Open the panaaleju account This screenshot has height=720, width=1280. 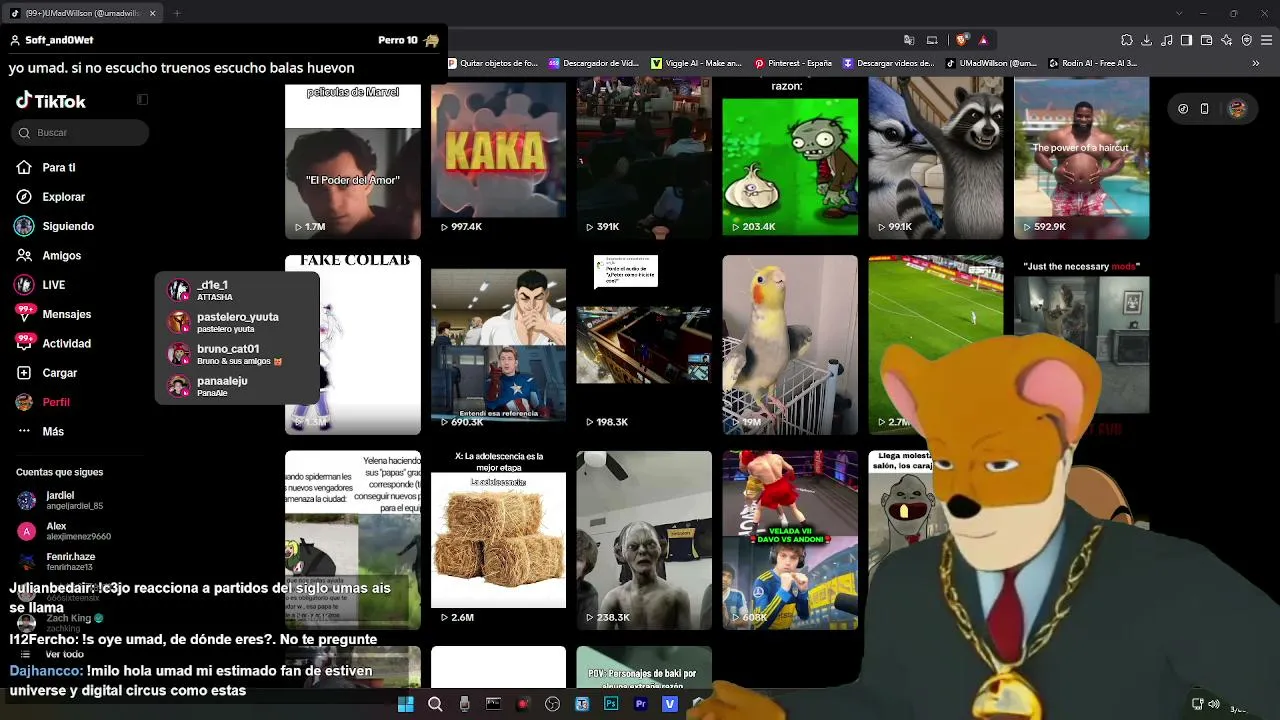coord(237,386)
